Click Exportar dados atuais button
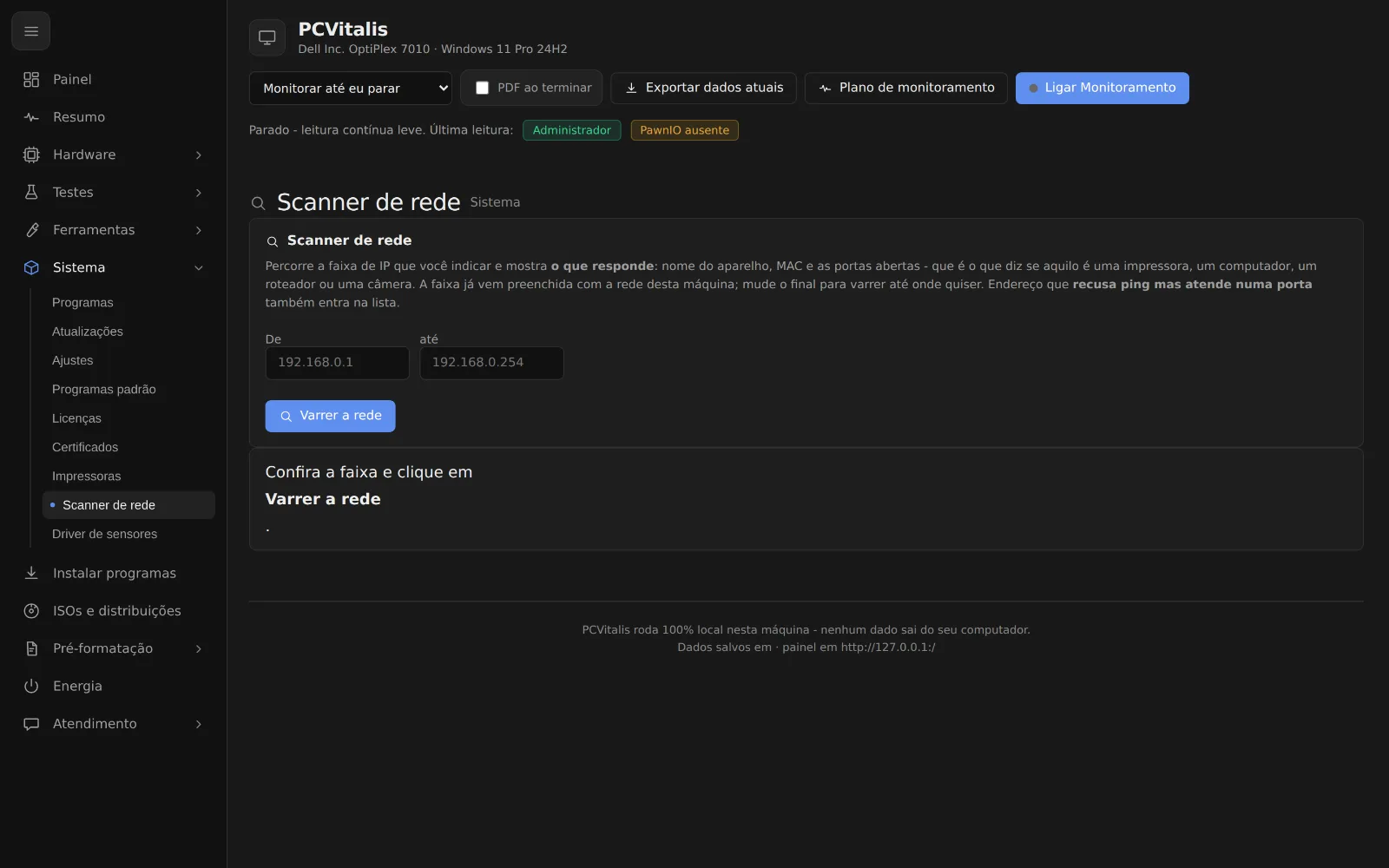 (x=703, y=88)
